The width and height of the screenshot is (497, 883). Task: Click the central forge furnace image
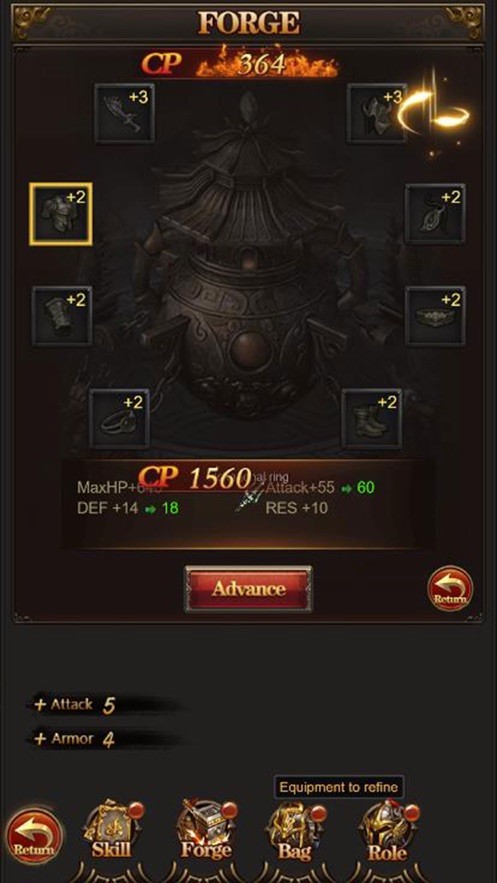248,270
